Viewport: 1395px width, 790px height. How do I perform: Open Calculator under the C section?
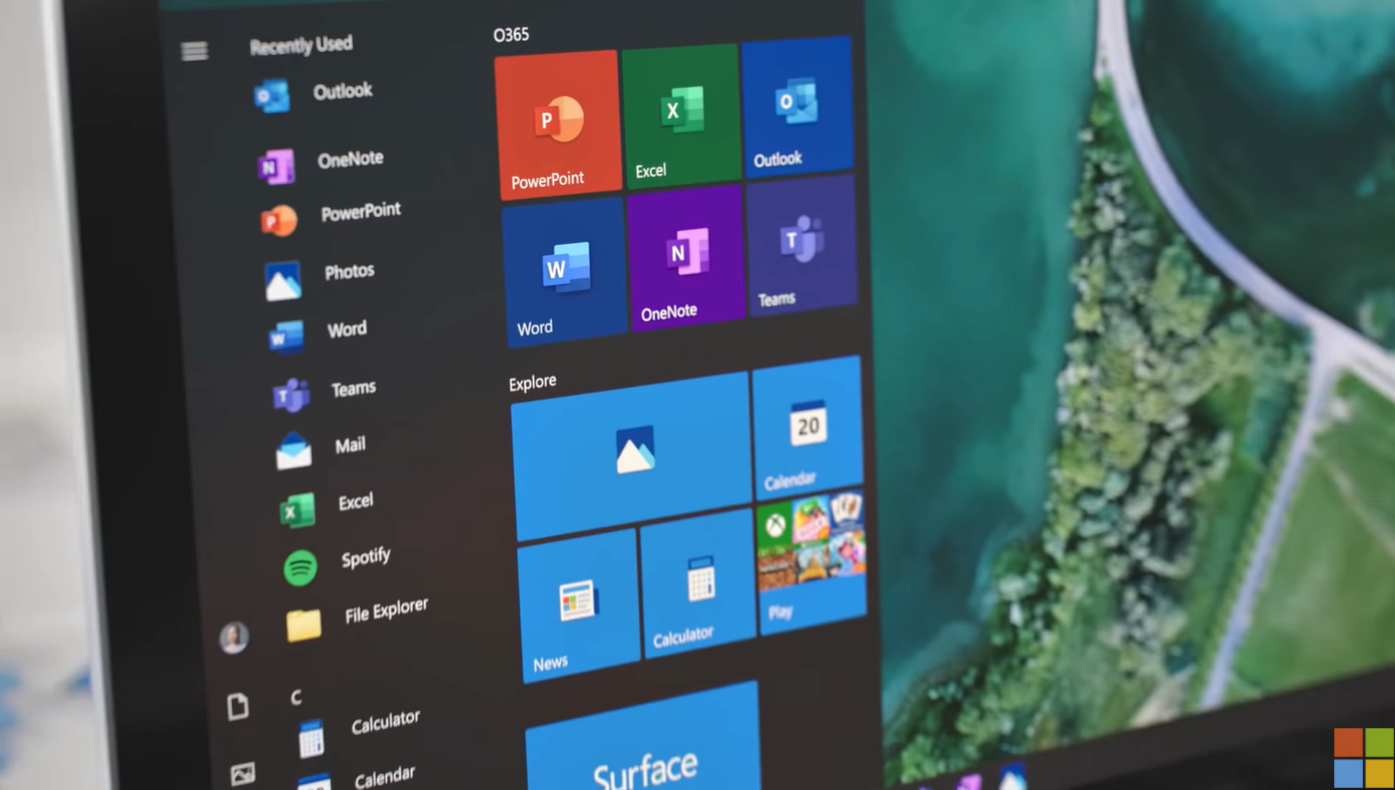point(360,731)
